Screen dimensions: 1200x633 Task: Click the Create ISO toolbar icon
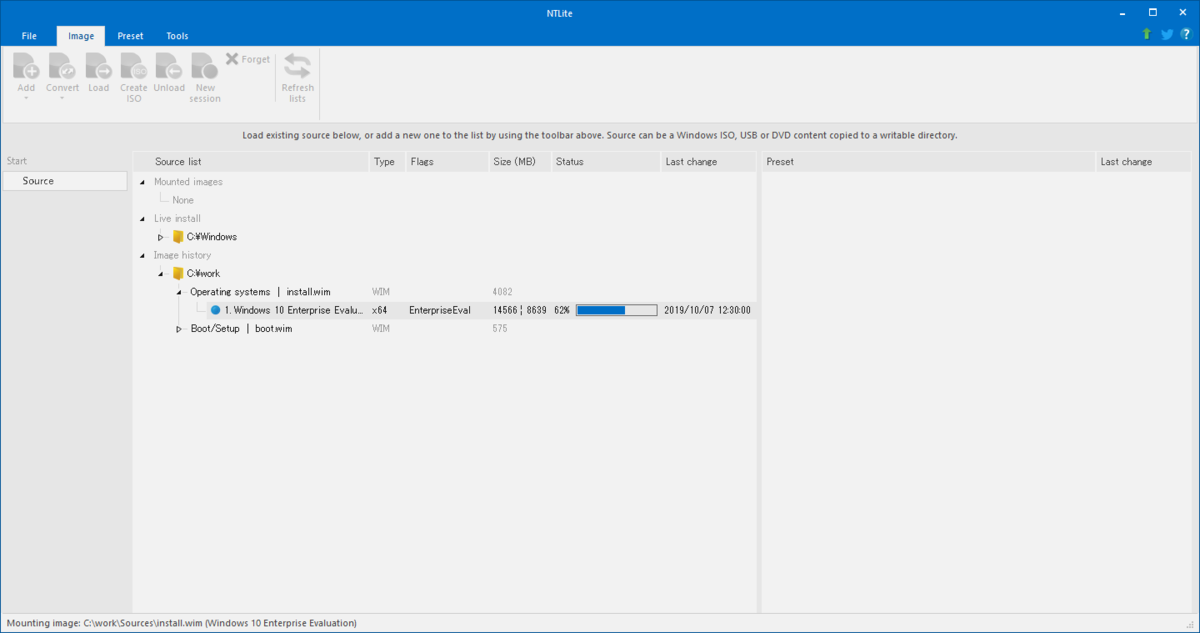[x=134, y=66]
